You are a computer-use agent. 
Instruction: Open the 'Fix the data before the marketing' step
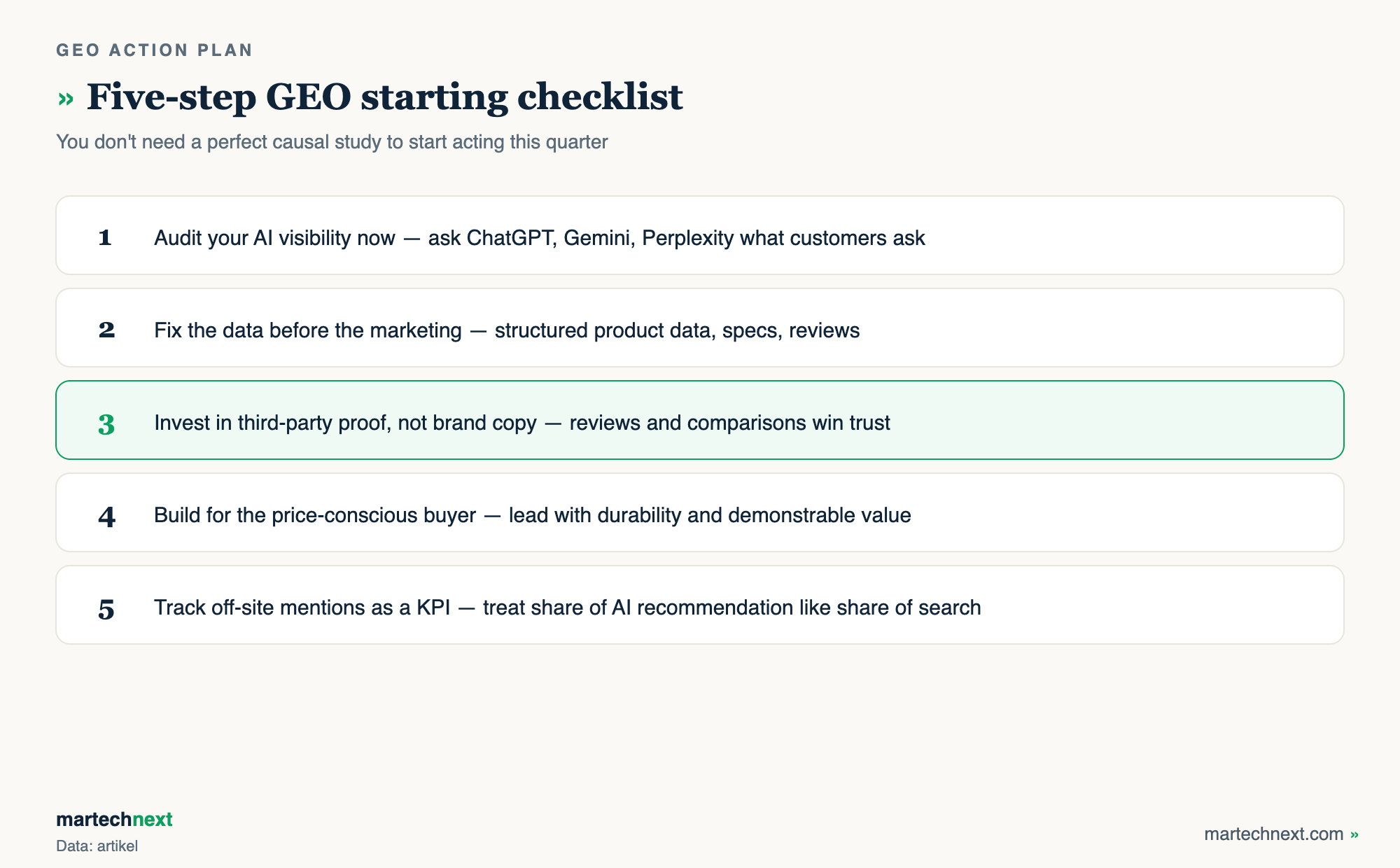[700, 328]
